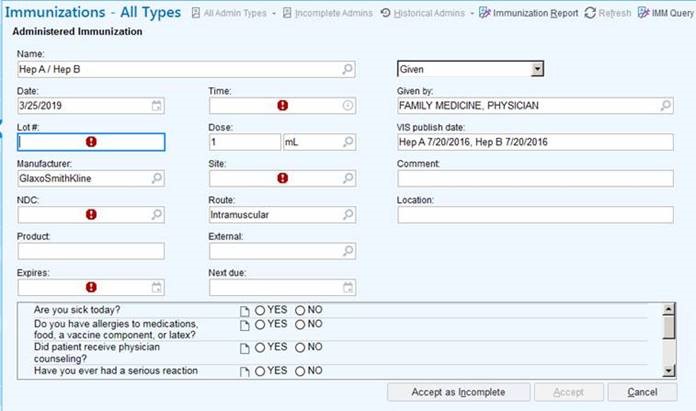Click note icon for allergies question
This screenshot has width=696, height=411.
pyautogui.click(x=245, y=325)
